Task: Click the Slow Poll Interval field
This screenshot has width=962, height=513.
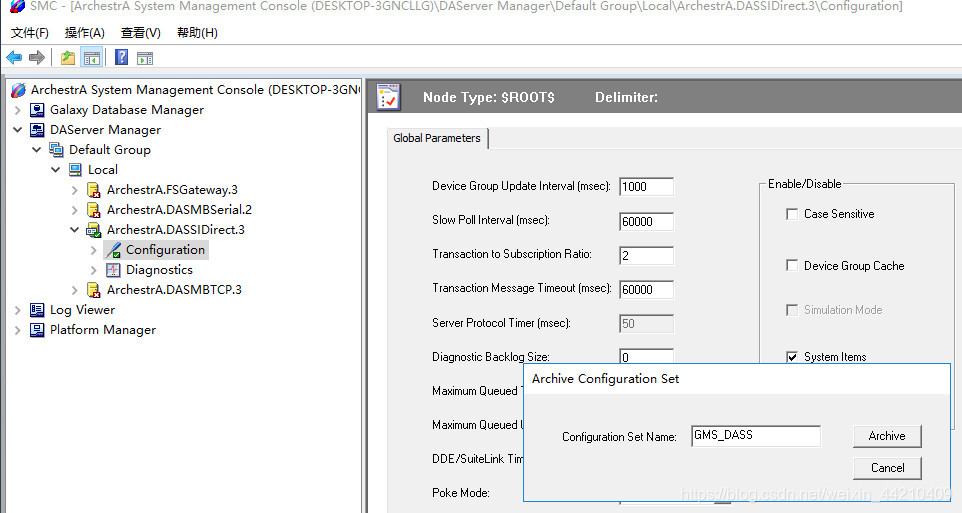Action: click(x=647, y=222)
